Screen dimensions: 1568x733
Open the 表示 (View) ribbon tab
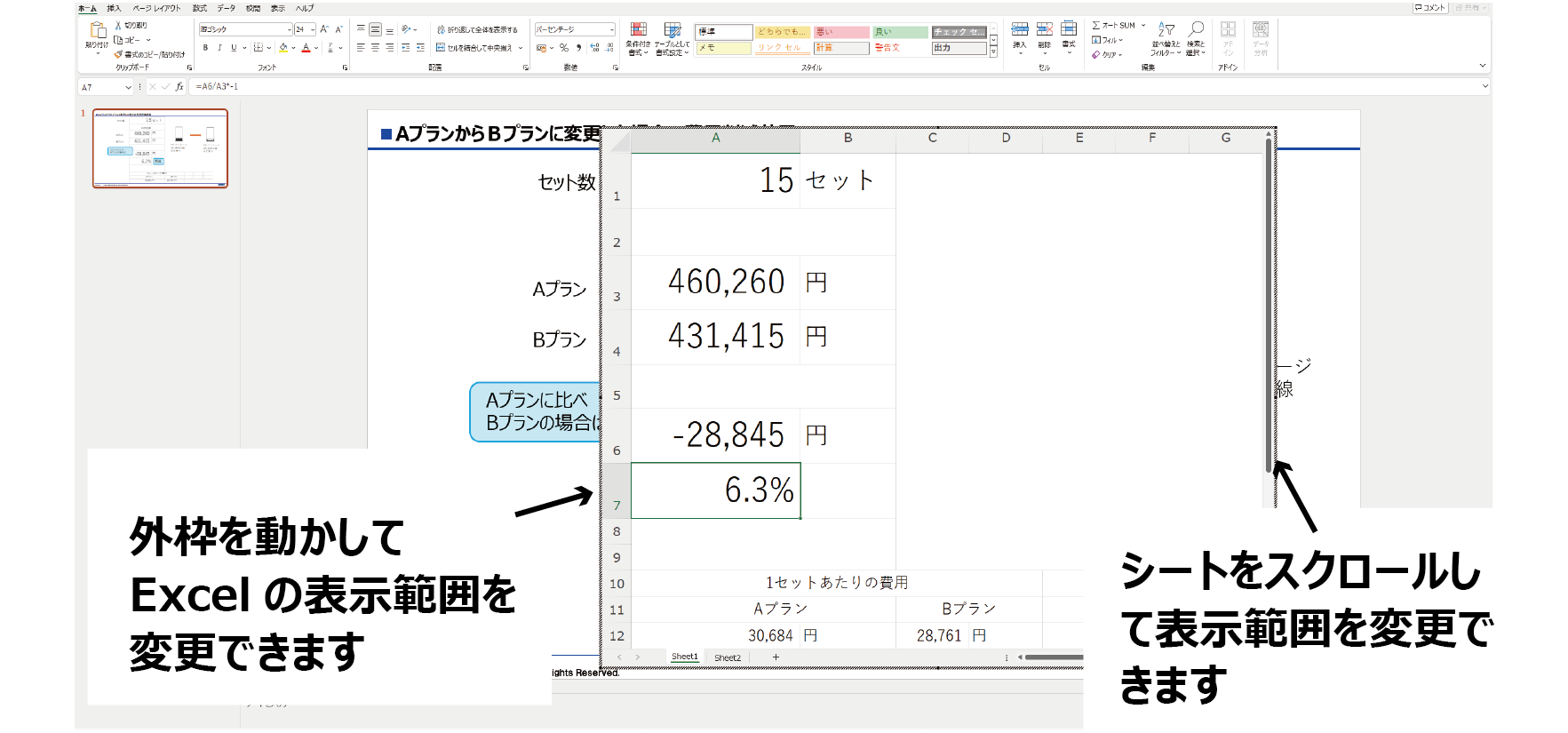[x=278, y=8]
